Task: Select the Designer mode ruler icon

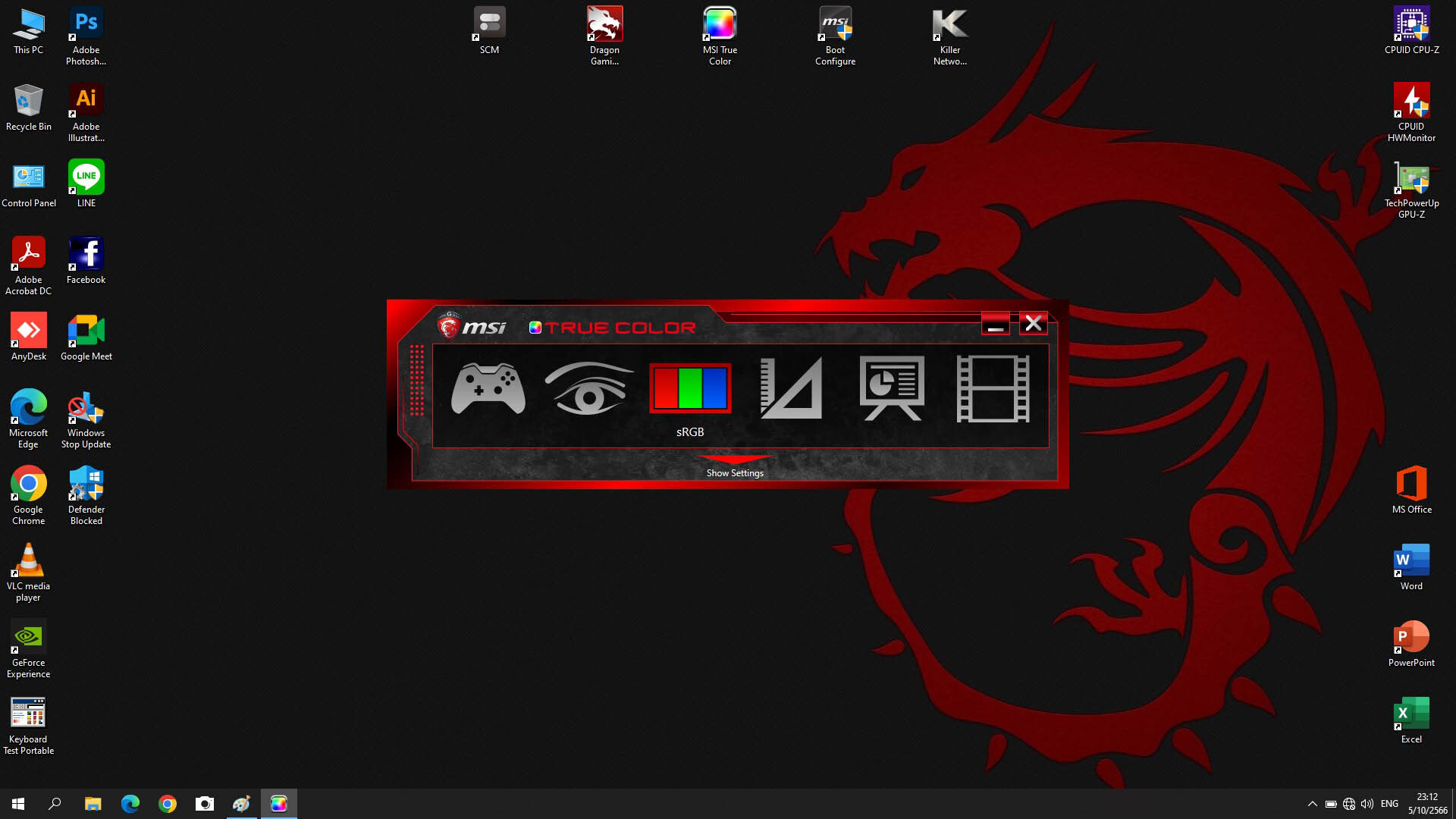Action: tap(791, 388)
